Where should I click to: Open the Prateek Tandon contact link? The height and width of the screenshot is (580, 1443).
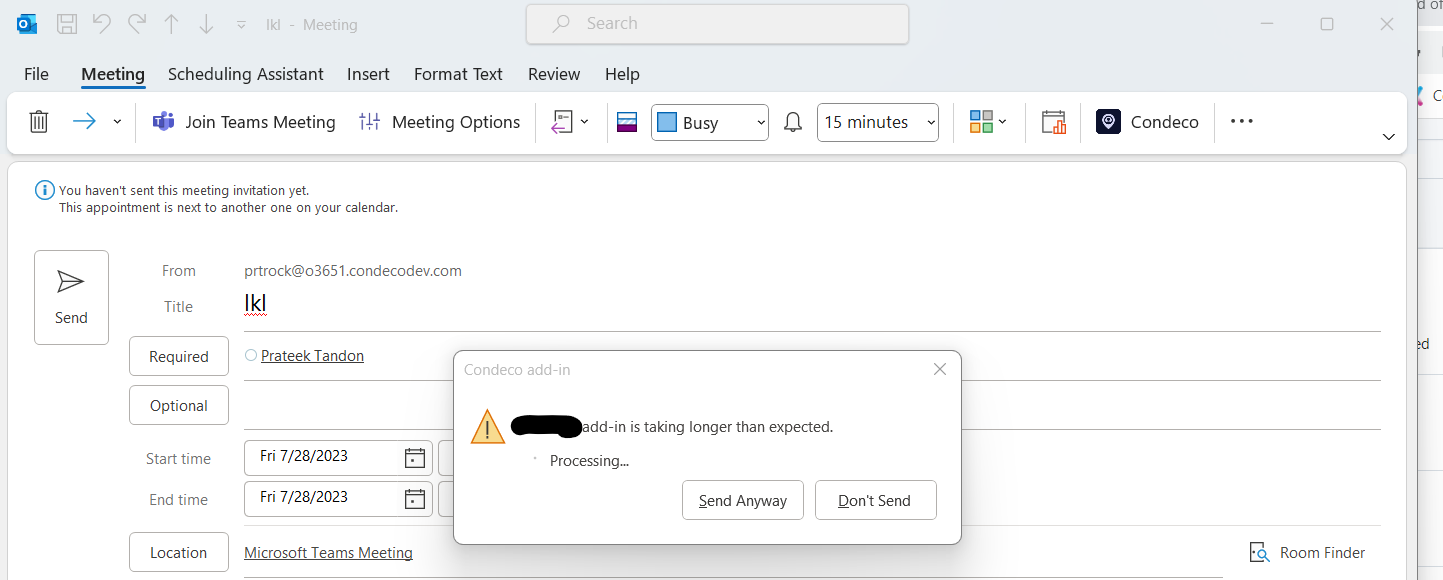pyautogui.click(x=311, y=355)
